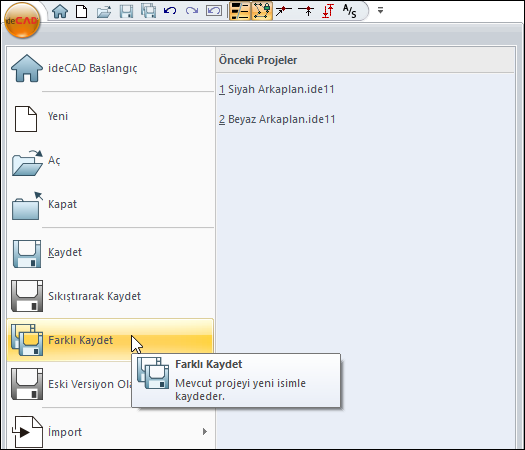Click the restore/revert icon after Redo

click(x=214, y=11)
